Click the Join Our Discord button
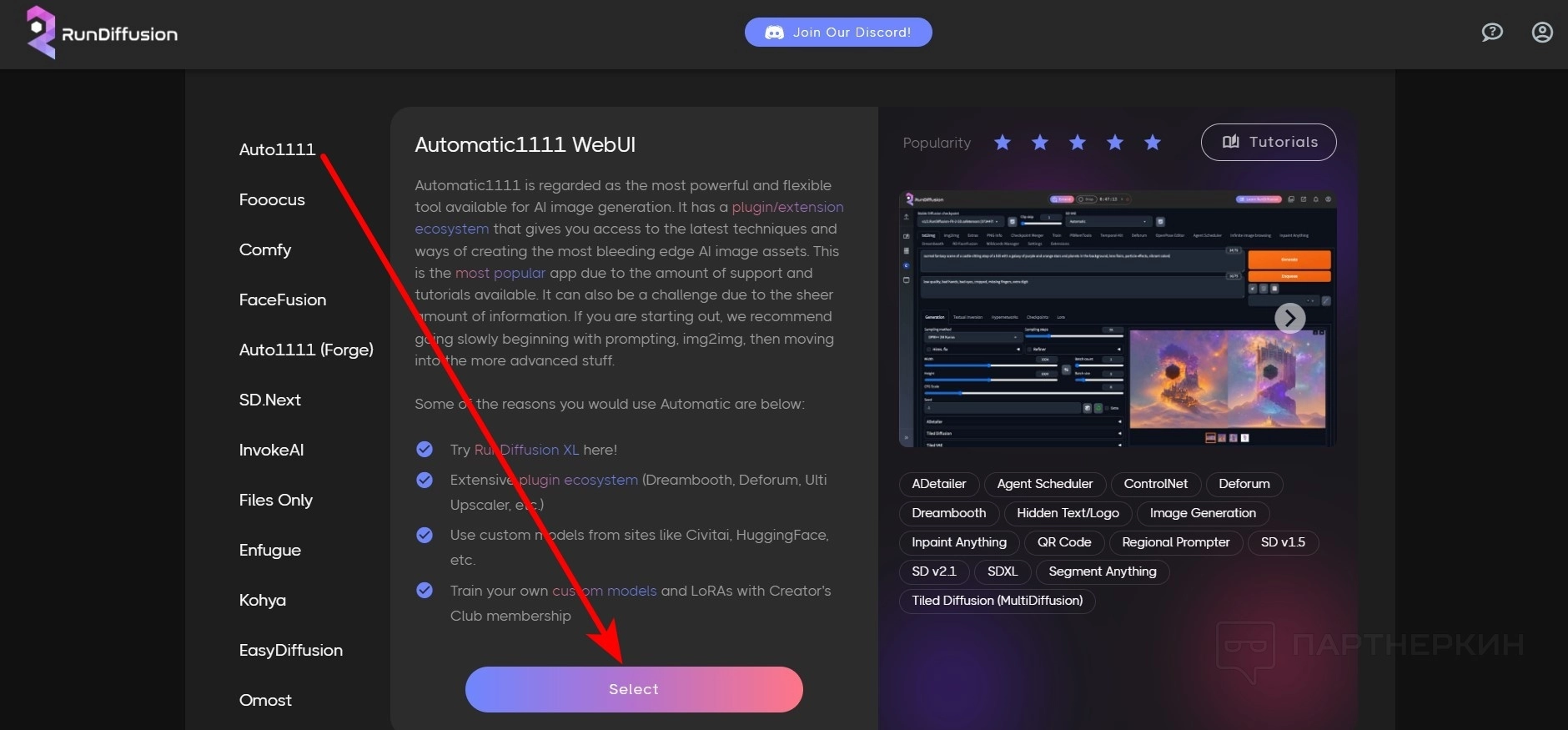Image resolution: width=1568 pixels, height=730 pixels. click(838, 33)
